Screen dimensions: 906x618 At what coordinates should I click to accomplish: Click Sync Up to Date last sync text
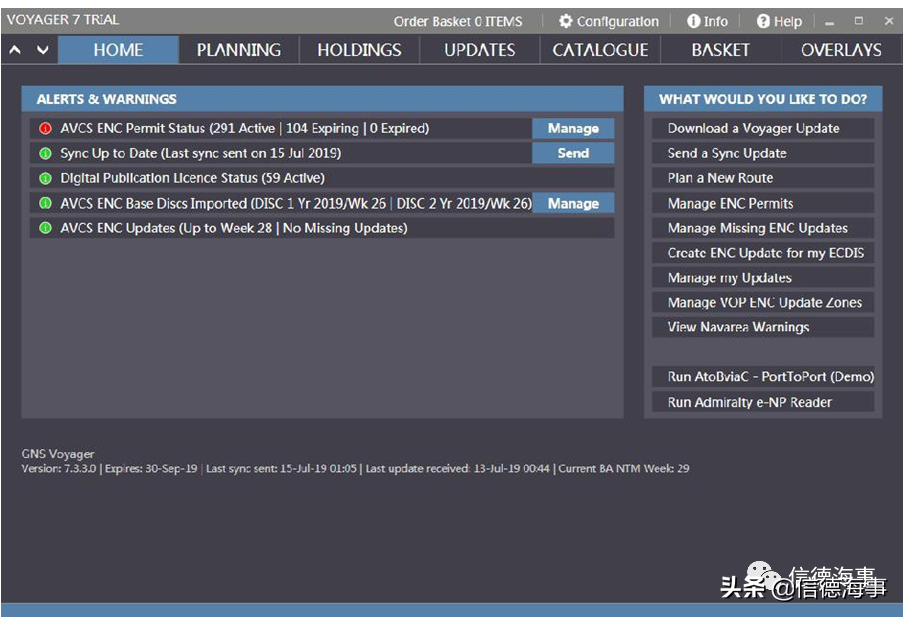coord(200,153)
